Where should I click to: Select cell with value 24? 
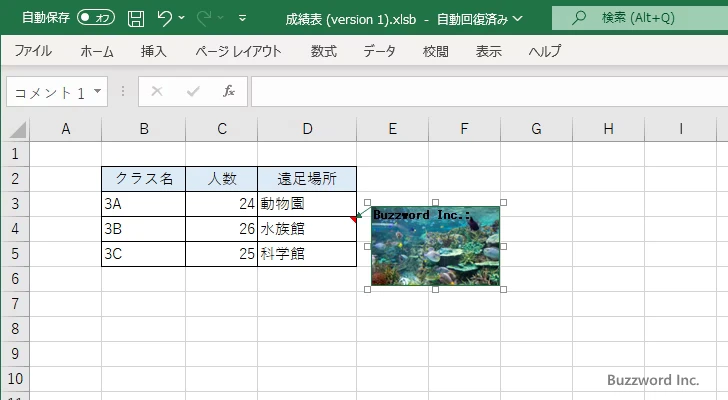pos(221,204)
